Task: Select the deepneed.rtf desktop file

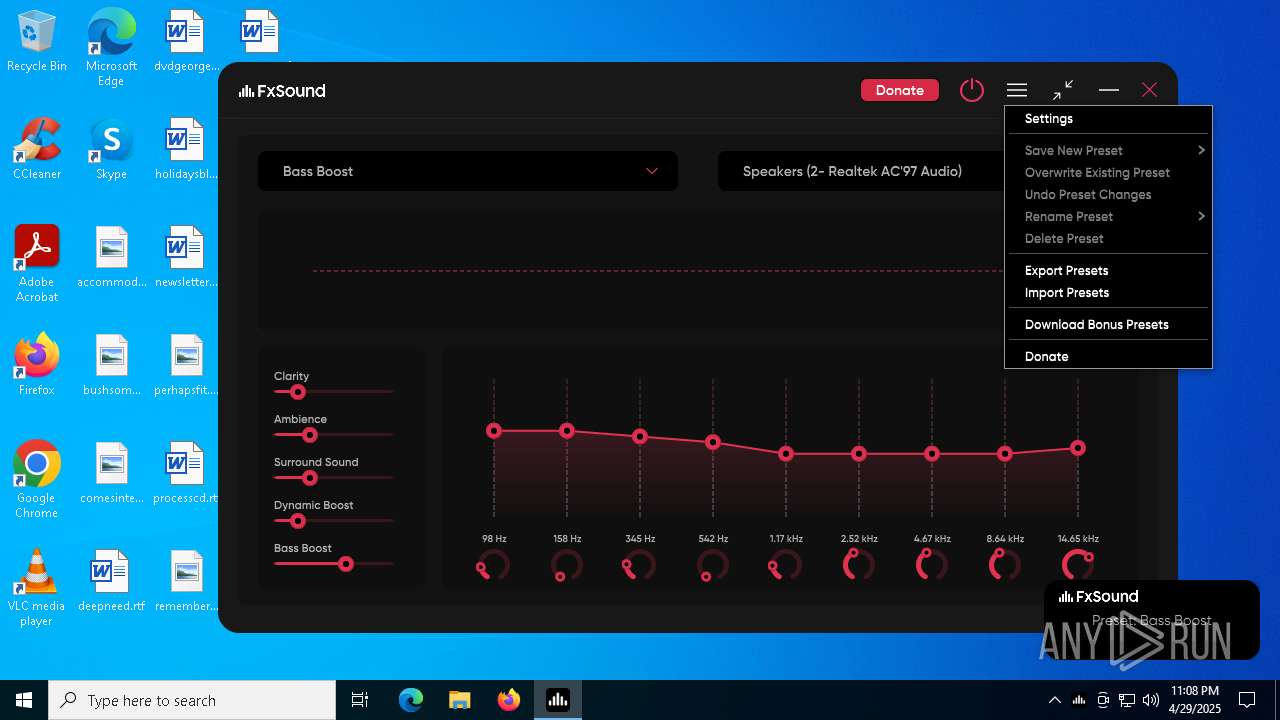Action: point(111,581)
